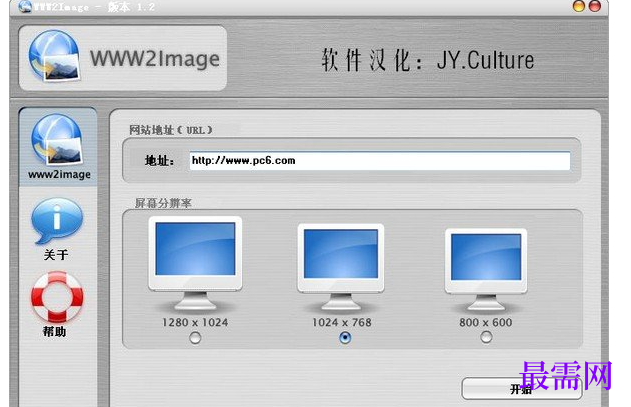Viewport: 631px width, 407px height.
Task: Choose the 800 x 600 radio button
Action: [x=486, y=337]
